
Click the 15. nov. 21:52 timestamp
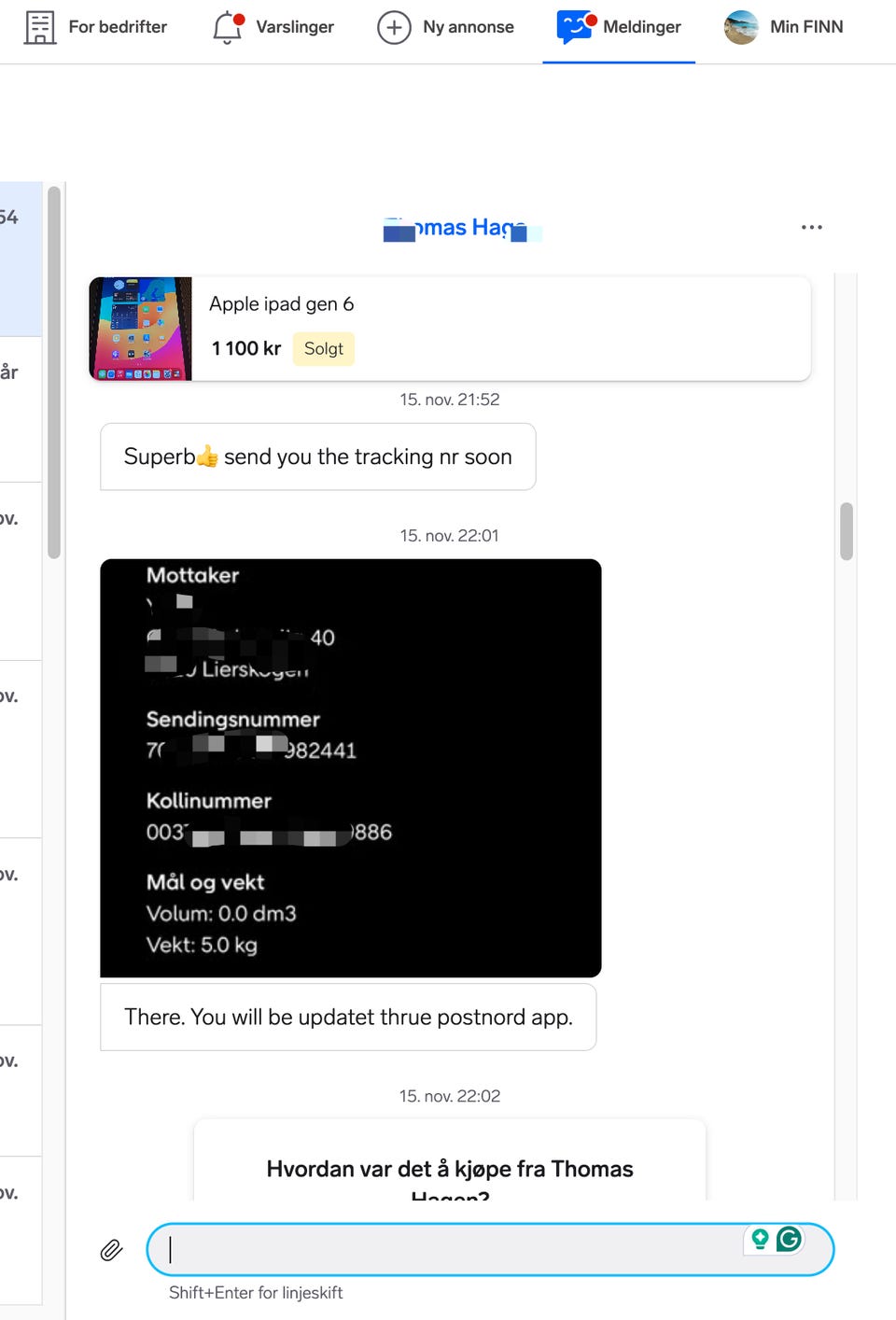450,400
